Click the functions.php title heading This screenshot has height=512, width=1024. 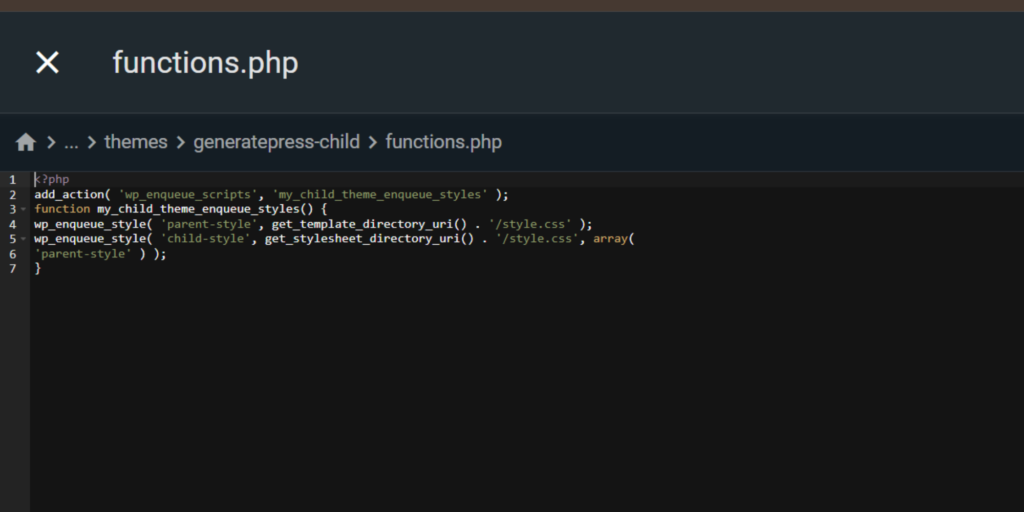(205, 63)
